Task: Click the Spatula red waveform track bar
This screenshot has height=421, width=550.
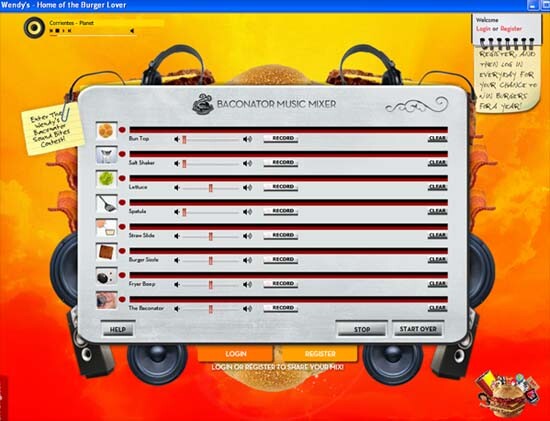Action: pyautogui.click(x=289, y=202)
